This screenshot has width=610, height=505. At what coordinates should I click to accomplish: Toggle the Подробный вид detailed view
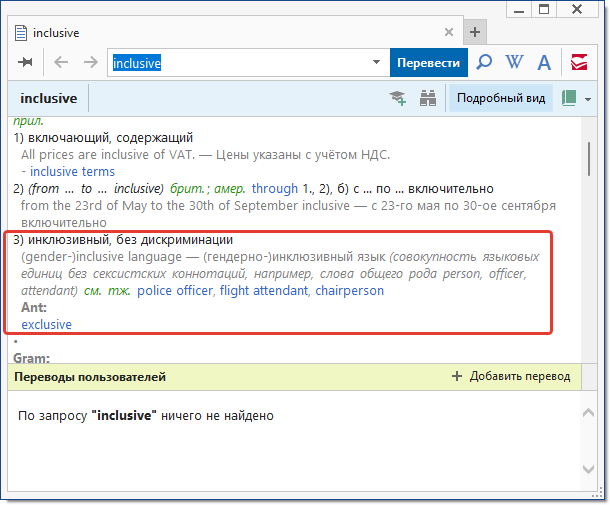click(x=501, y=98)
